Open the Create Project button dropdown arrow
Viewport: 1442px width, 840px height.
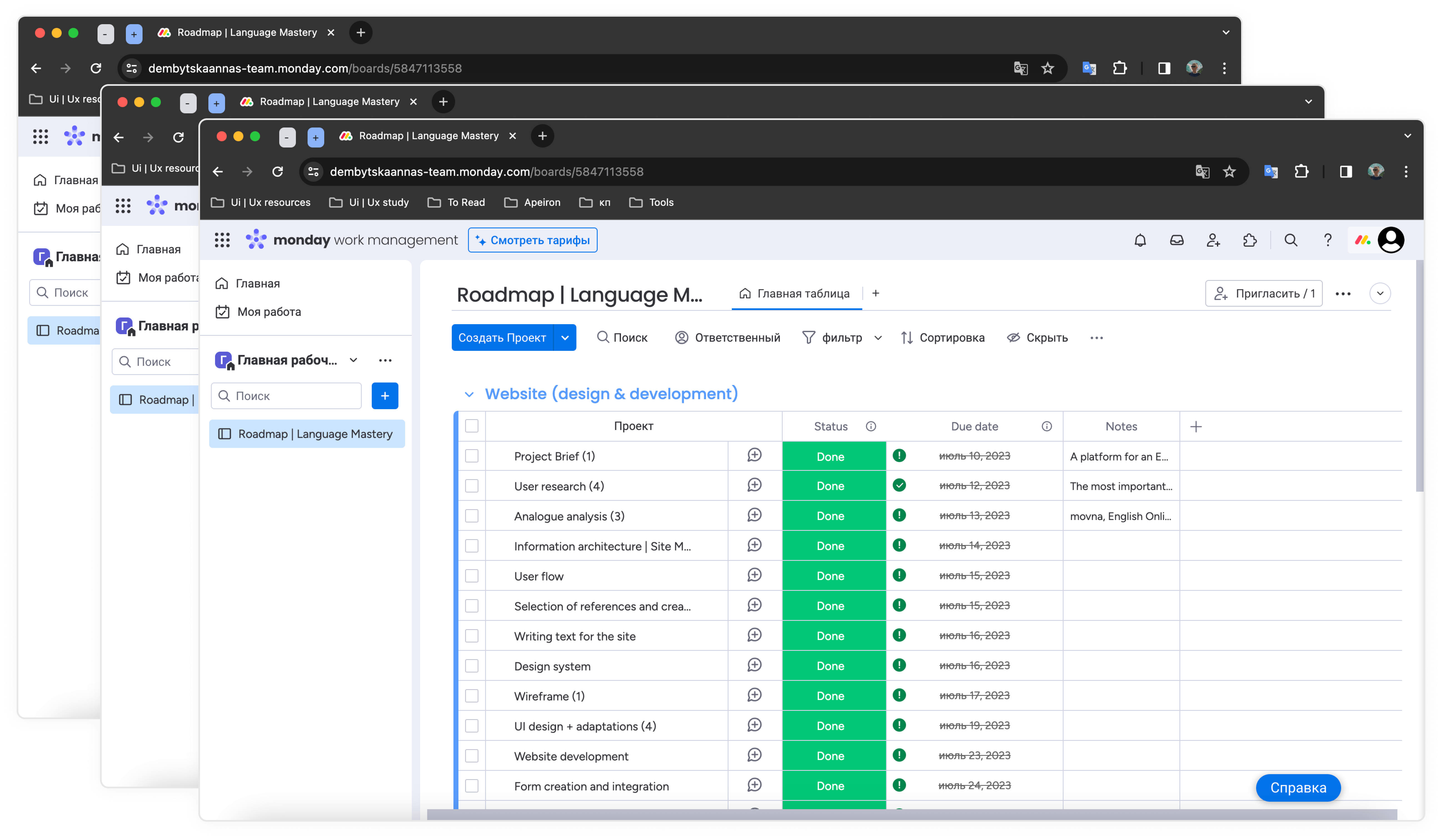565,337
